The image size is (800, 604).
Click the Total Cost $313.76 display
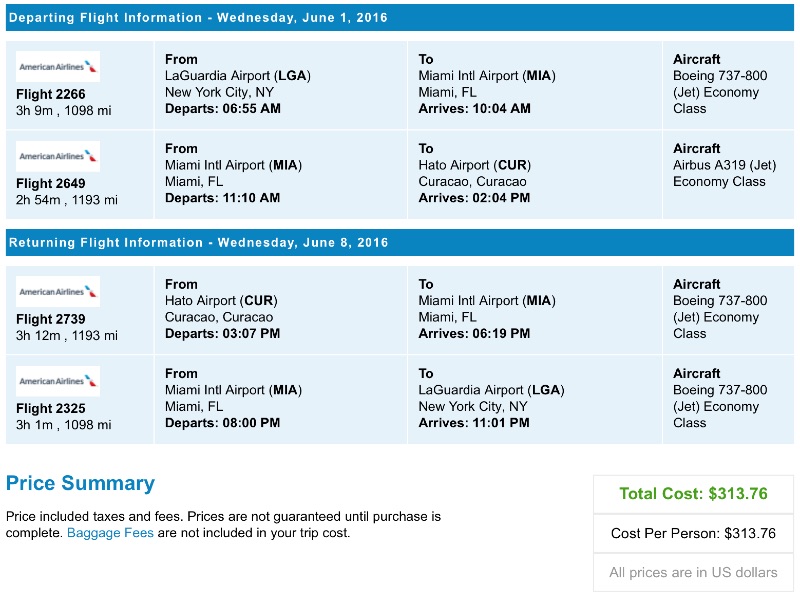pyautogui.click(x=693, y=493)
